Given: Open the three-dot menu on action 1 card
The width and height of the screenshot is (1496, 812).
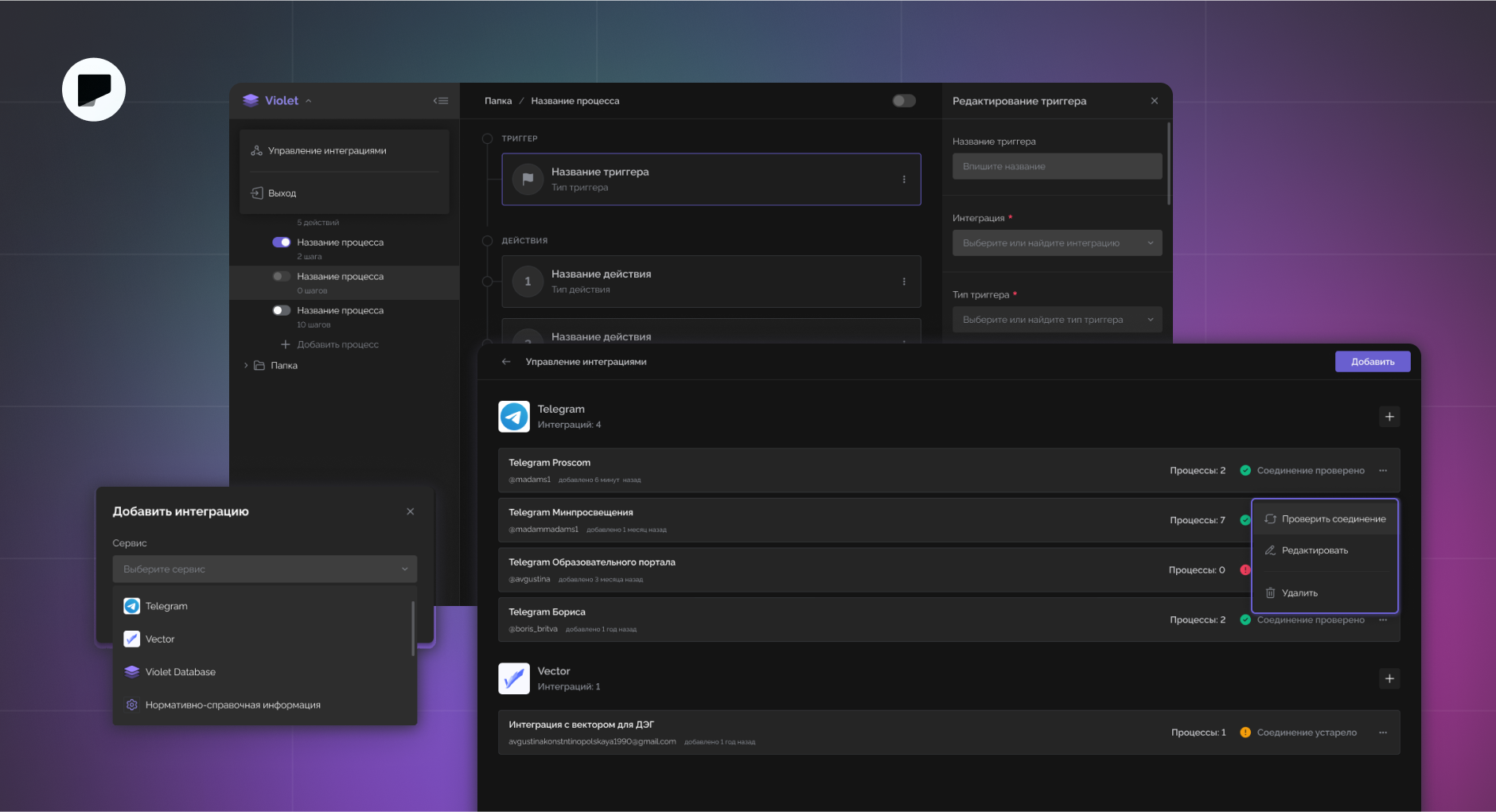Looking at the screenshot, I should [904, 282].
